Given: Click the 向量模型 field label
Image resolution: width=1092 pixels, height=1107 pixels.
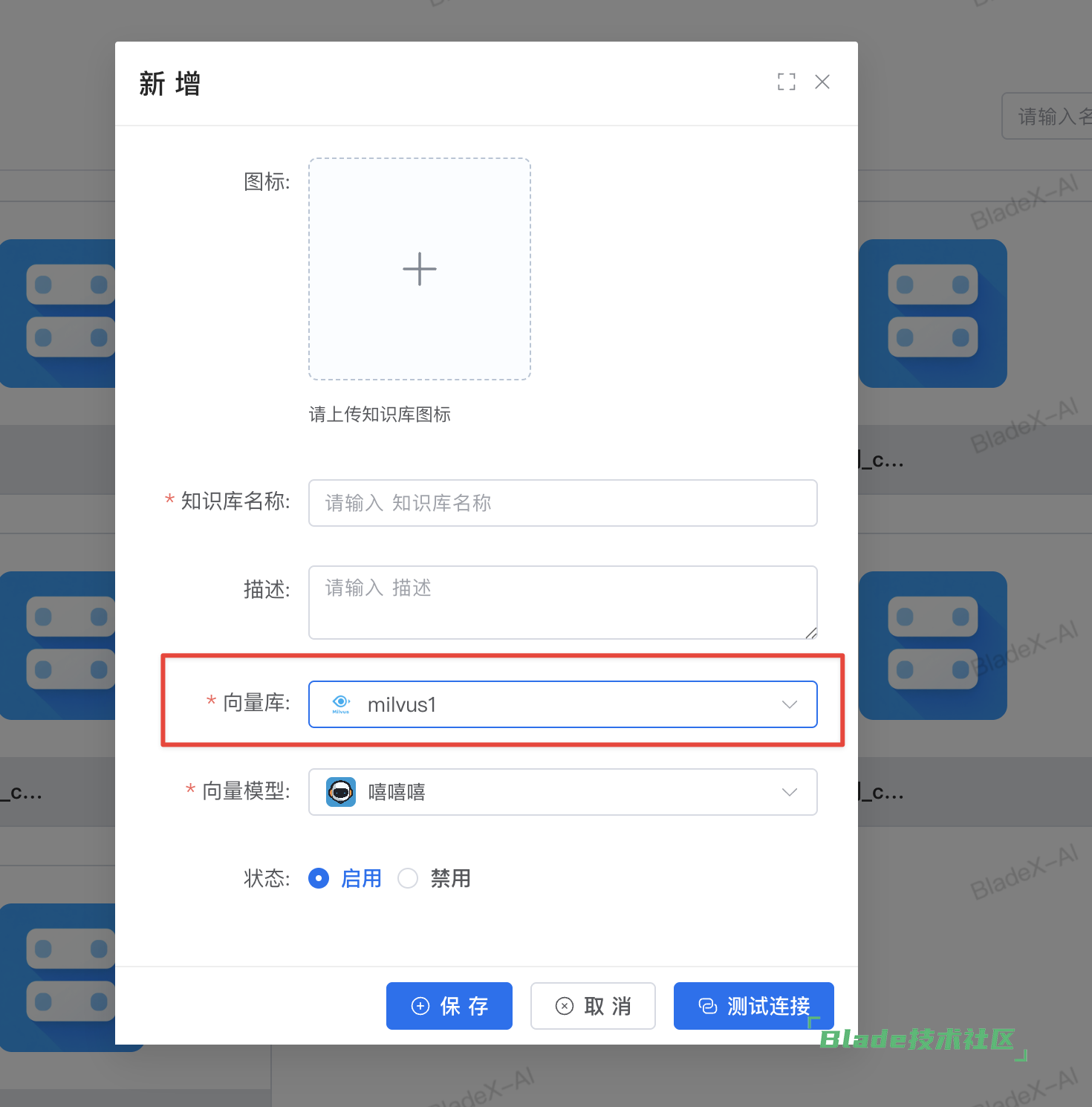Looking at the screenshot, I should tap(246, 791).
